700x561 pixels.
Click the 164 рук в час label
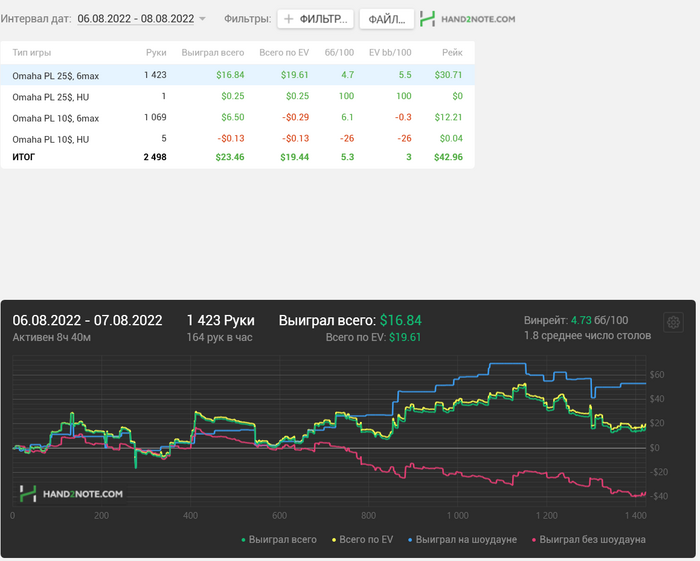coord(219,337)
